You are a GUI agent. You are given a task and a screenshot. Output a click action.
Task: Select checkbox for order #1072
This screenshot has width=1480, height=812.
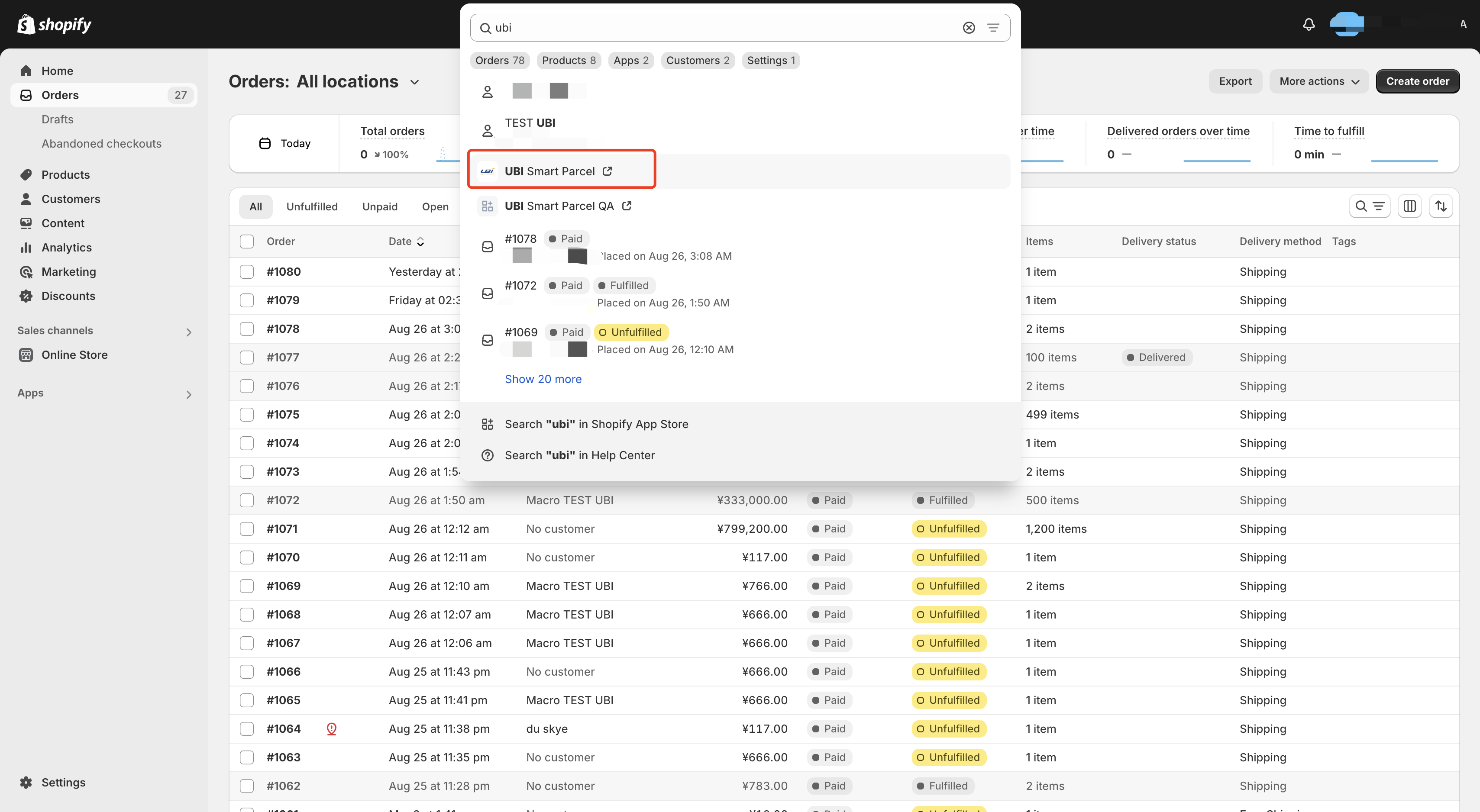246,500
